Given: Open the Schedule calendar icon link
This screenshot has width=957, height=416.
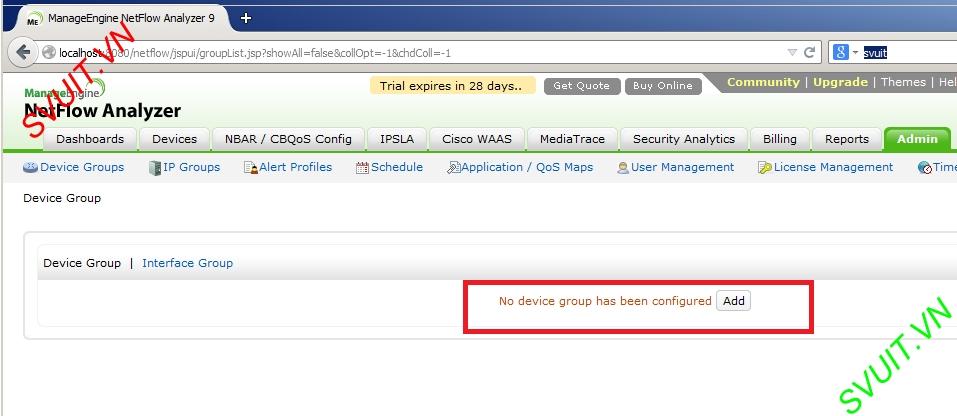Looking at the screenshot, I should coord(362,167).
